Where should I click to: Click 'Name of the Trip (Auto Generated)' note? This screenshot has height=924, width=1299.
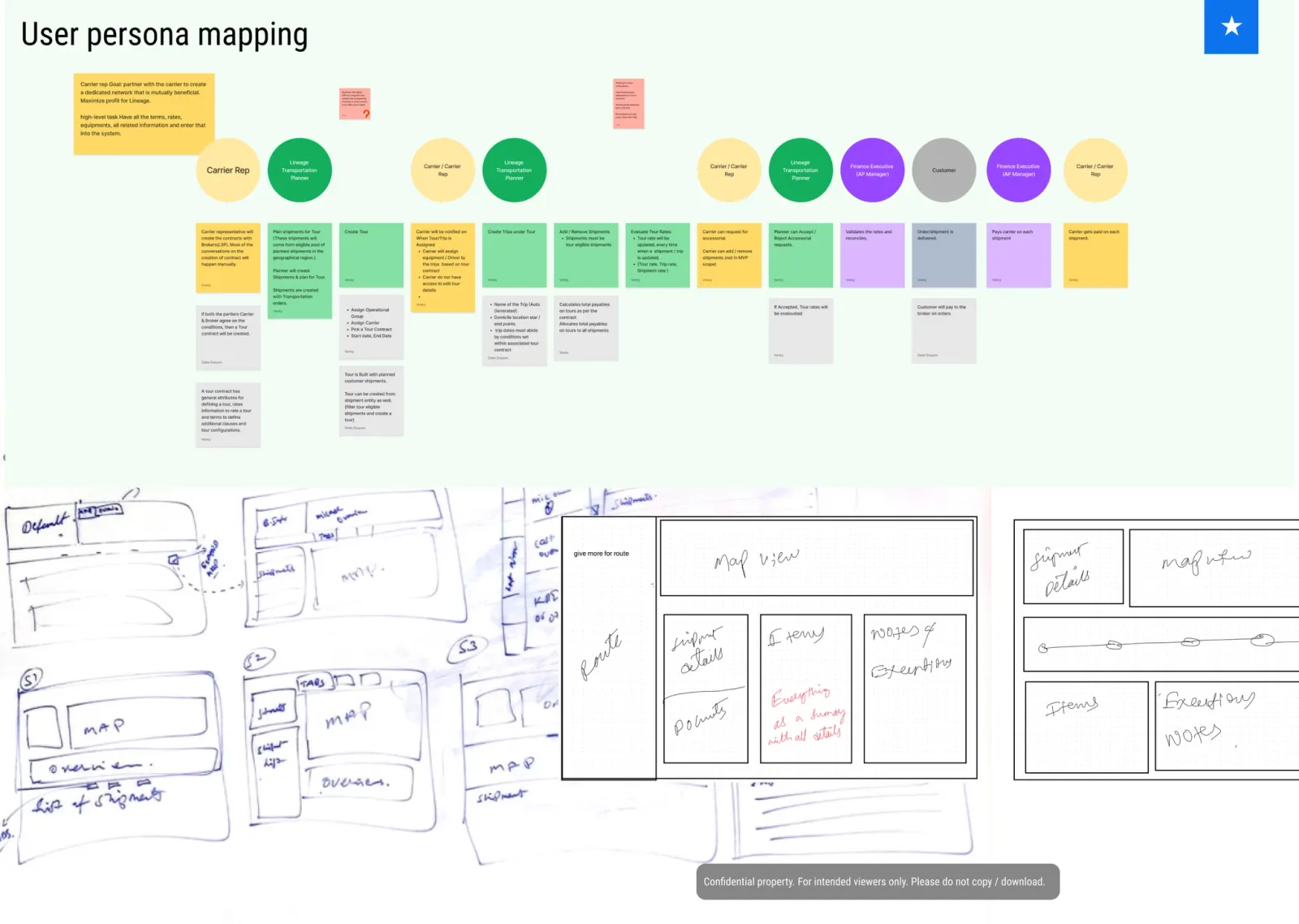click(x=514, y=330)
